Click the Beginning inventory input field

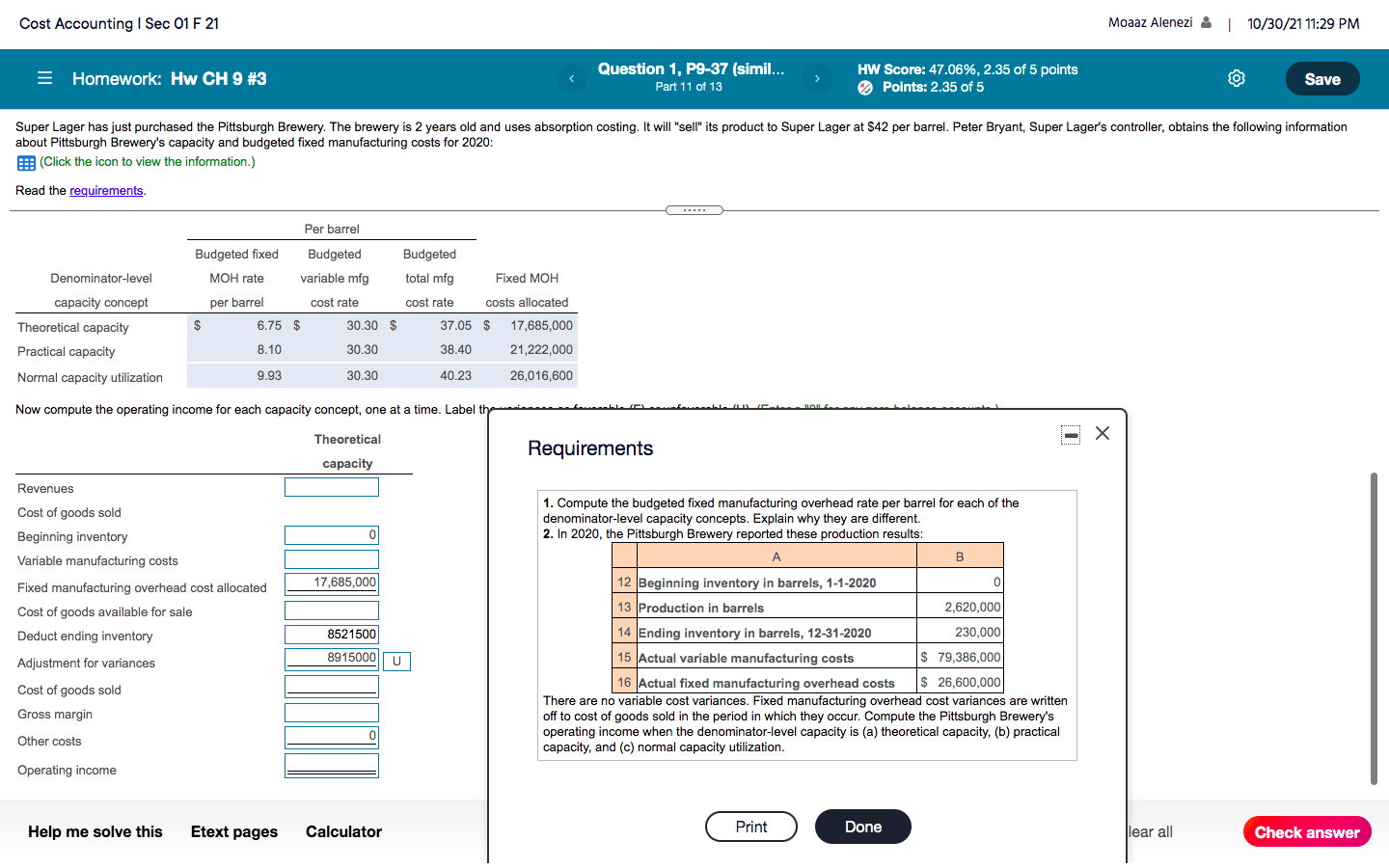point(332,535)
